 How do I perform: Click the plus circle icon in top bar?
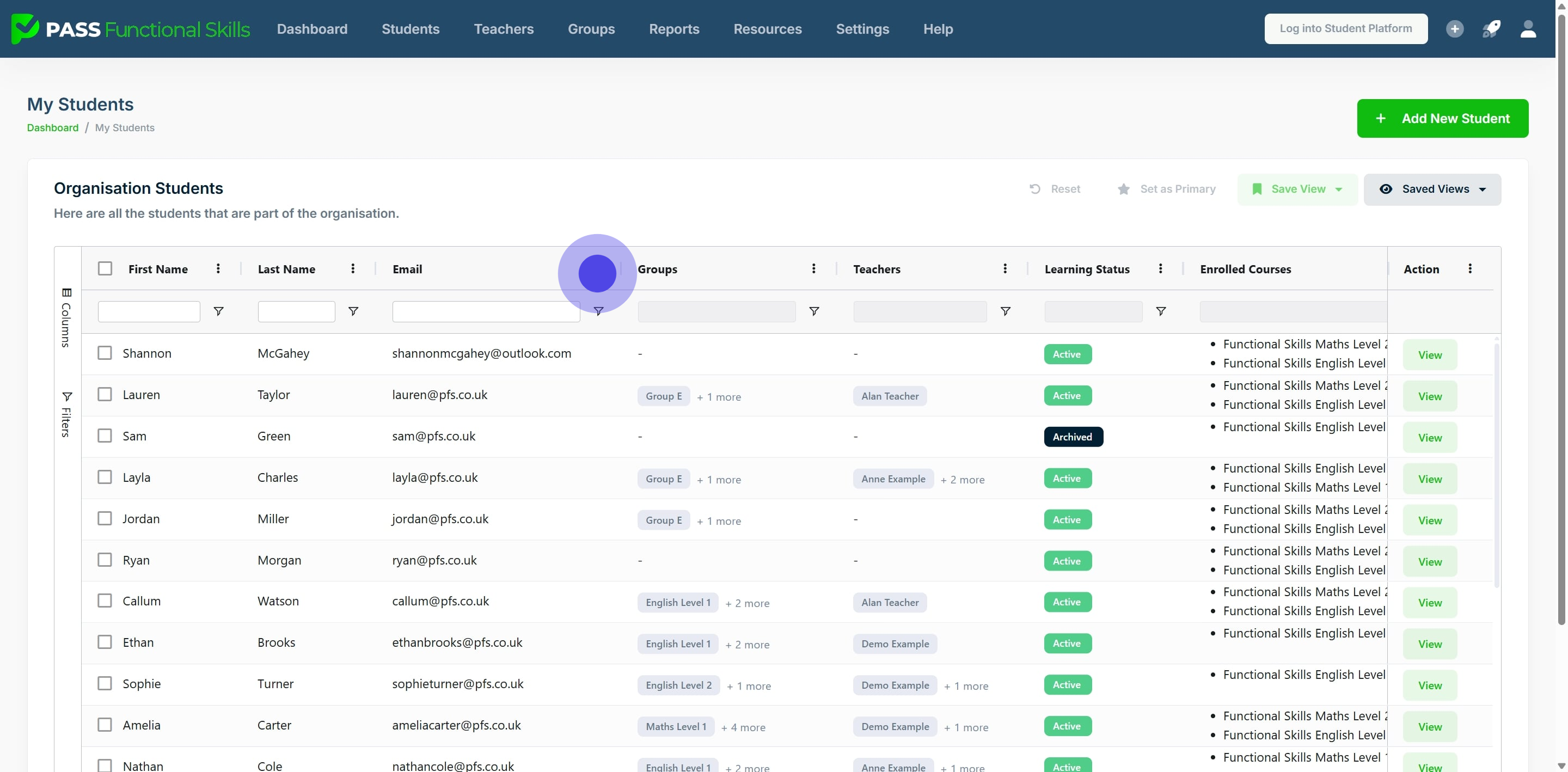1455,29
